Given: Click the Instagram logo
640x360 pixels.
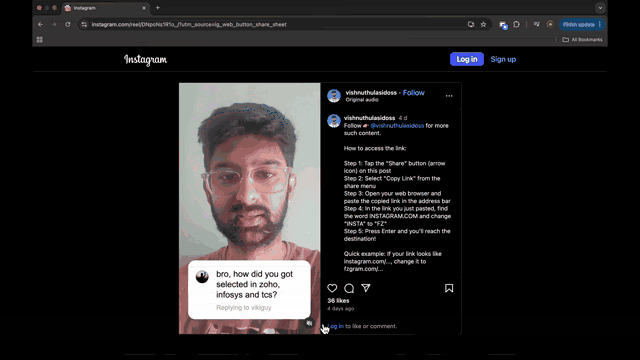Looking at the screenshot, I should 145,60.
